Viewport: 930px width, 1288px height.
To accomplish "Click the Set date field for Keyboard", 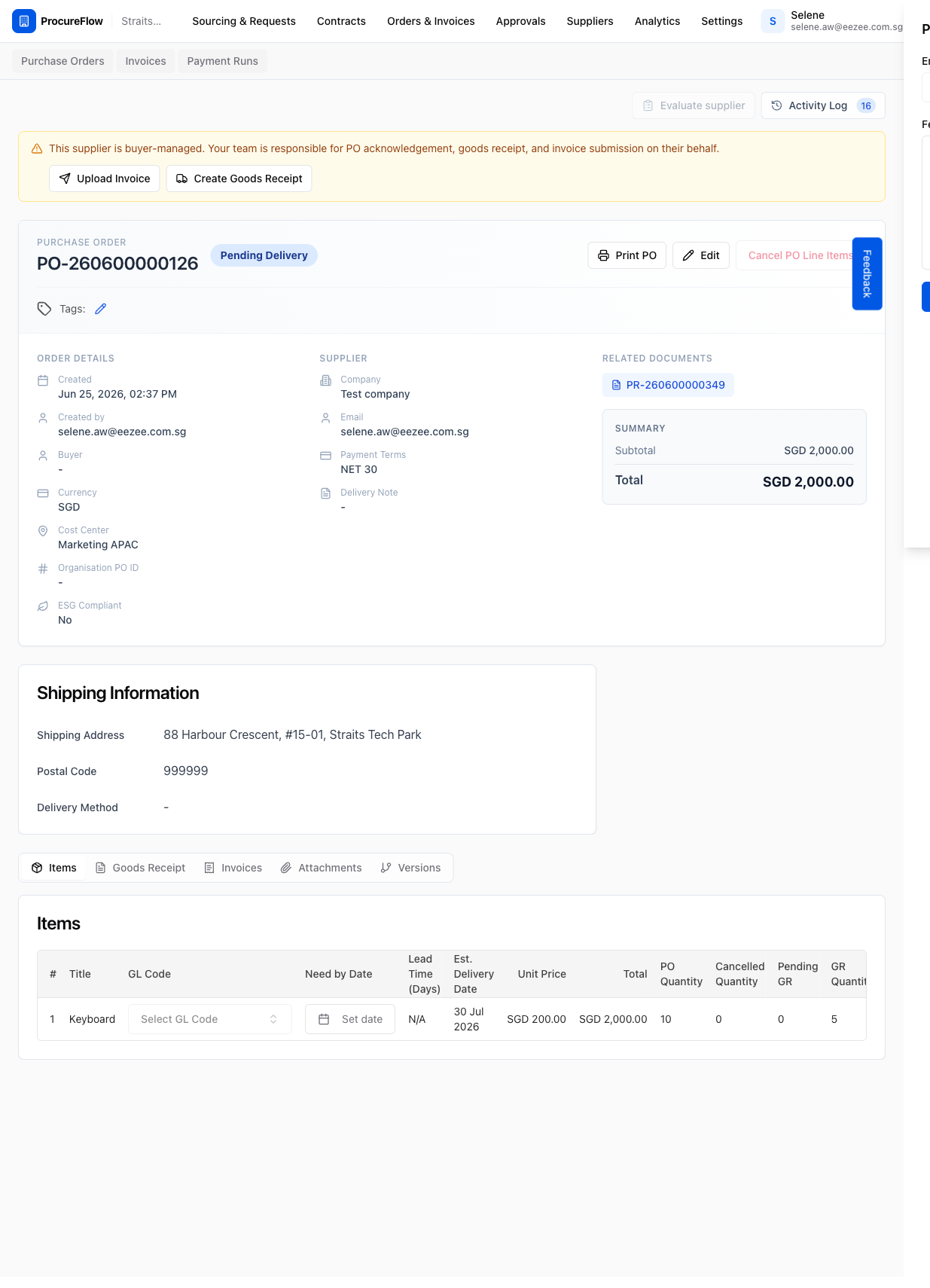I will click(350, 1019).
